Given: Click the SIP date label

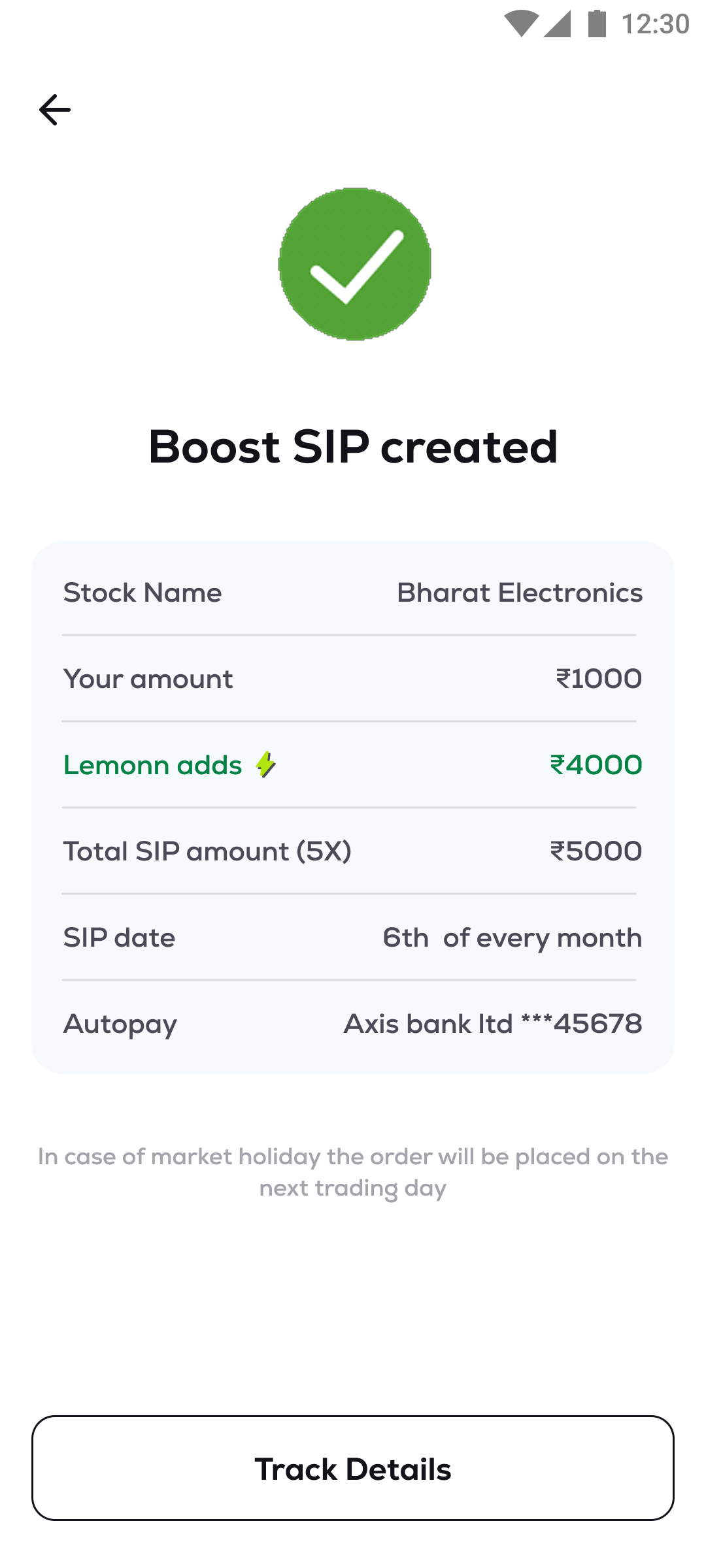Looking at the screenshot, I should (x=120, y=938).
